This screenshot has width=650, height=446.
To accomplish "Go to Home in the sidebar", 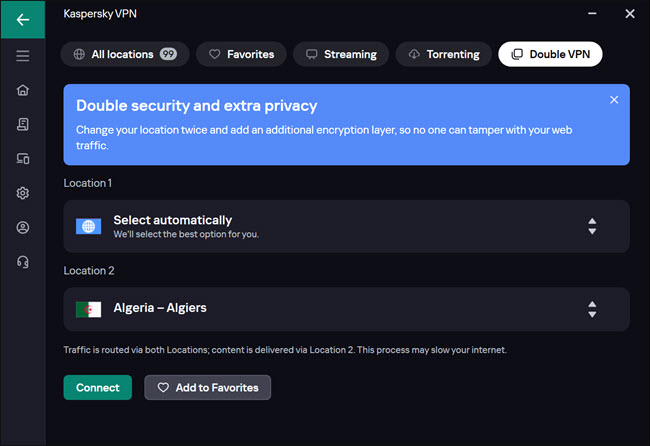I will (22, 91).
